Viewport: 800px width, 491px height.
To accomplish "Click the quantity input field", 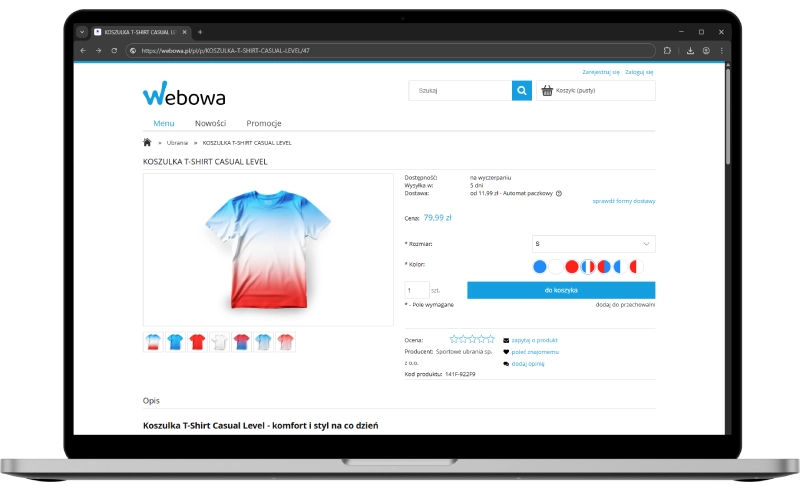I will point(417,290).
